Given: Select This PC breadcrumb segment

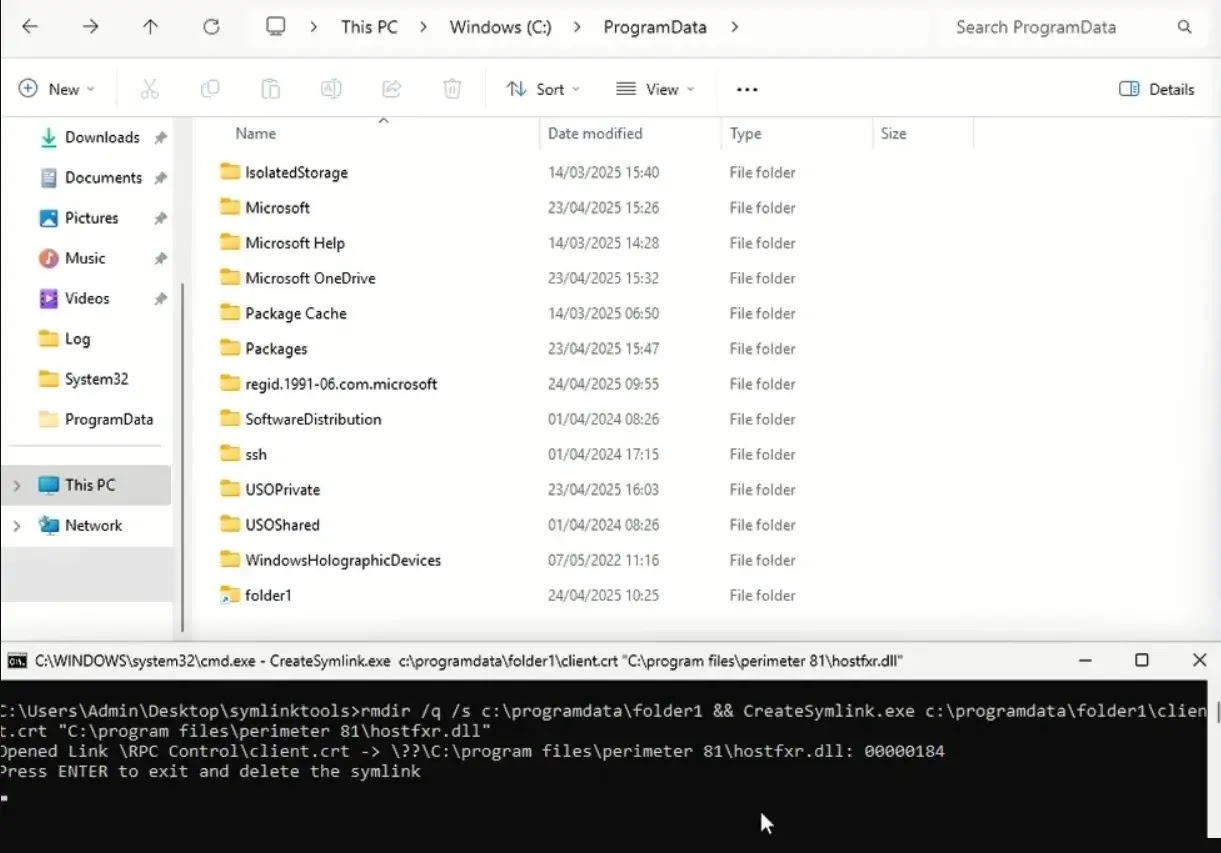Looking at the screenshot, I should pos(369,27).
